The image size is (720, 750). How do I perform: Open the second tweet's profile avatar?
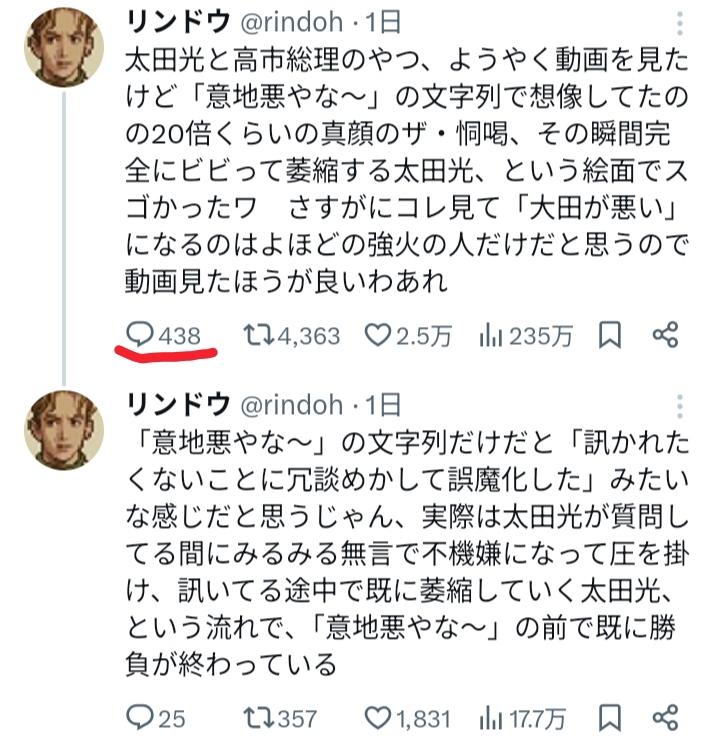(x=63, y=430)
